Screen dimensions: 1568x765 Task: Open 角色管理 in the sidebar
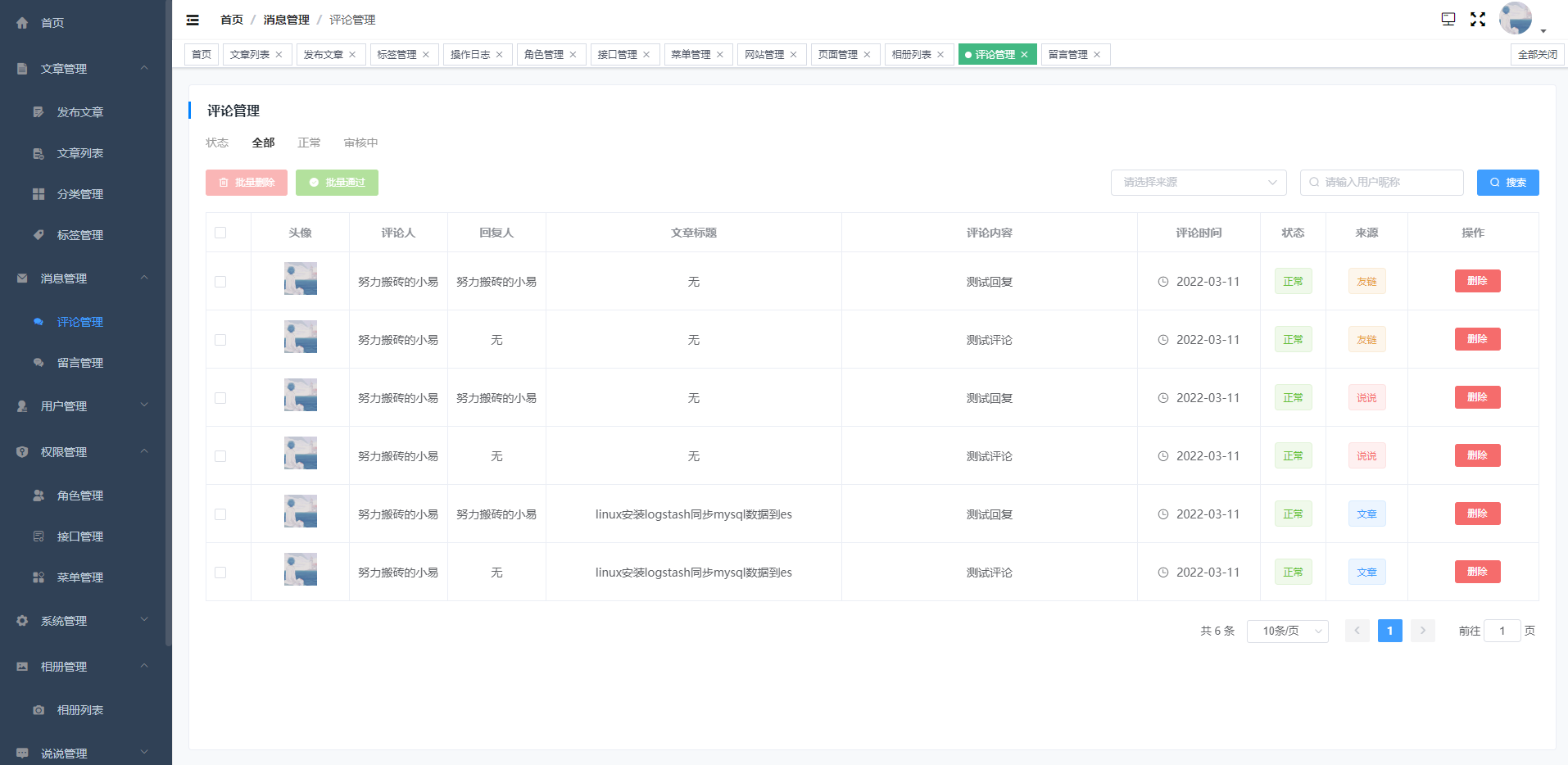pos(80,496)
